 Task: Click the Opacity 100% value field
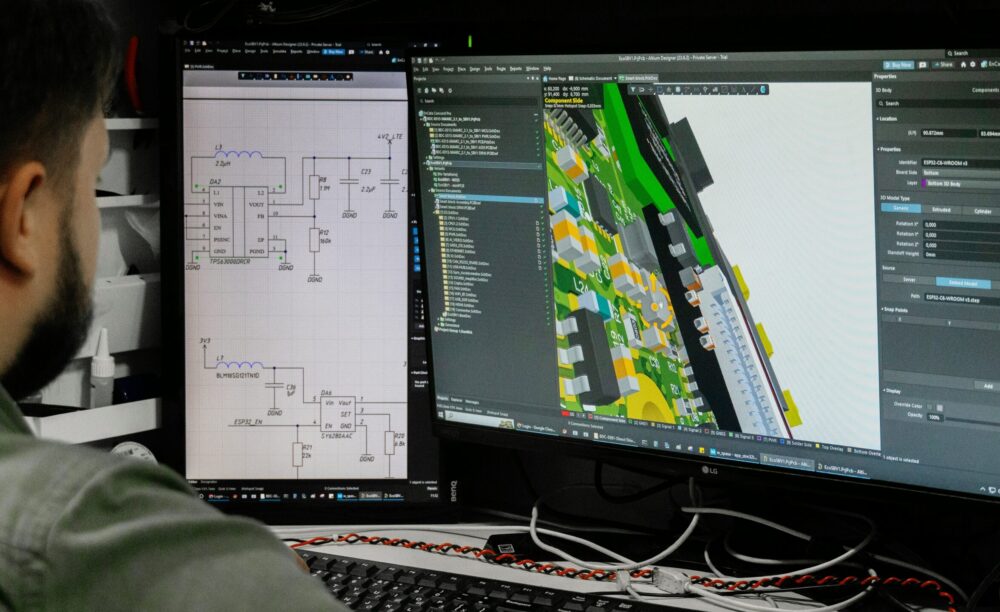[x=935, y=418]
